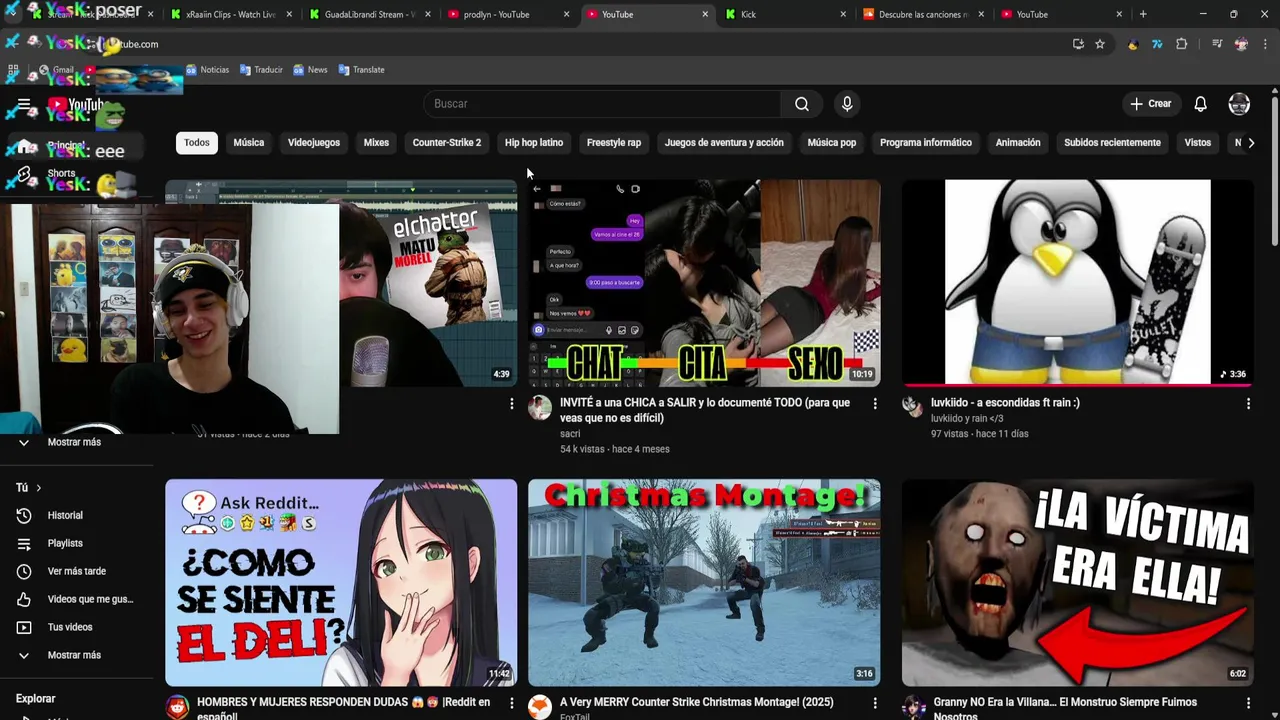Open options for HOMBRES Y MUJERES video
The width and height of the screenshot is (1280, 720).
(x=512, y=704)
